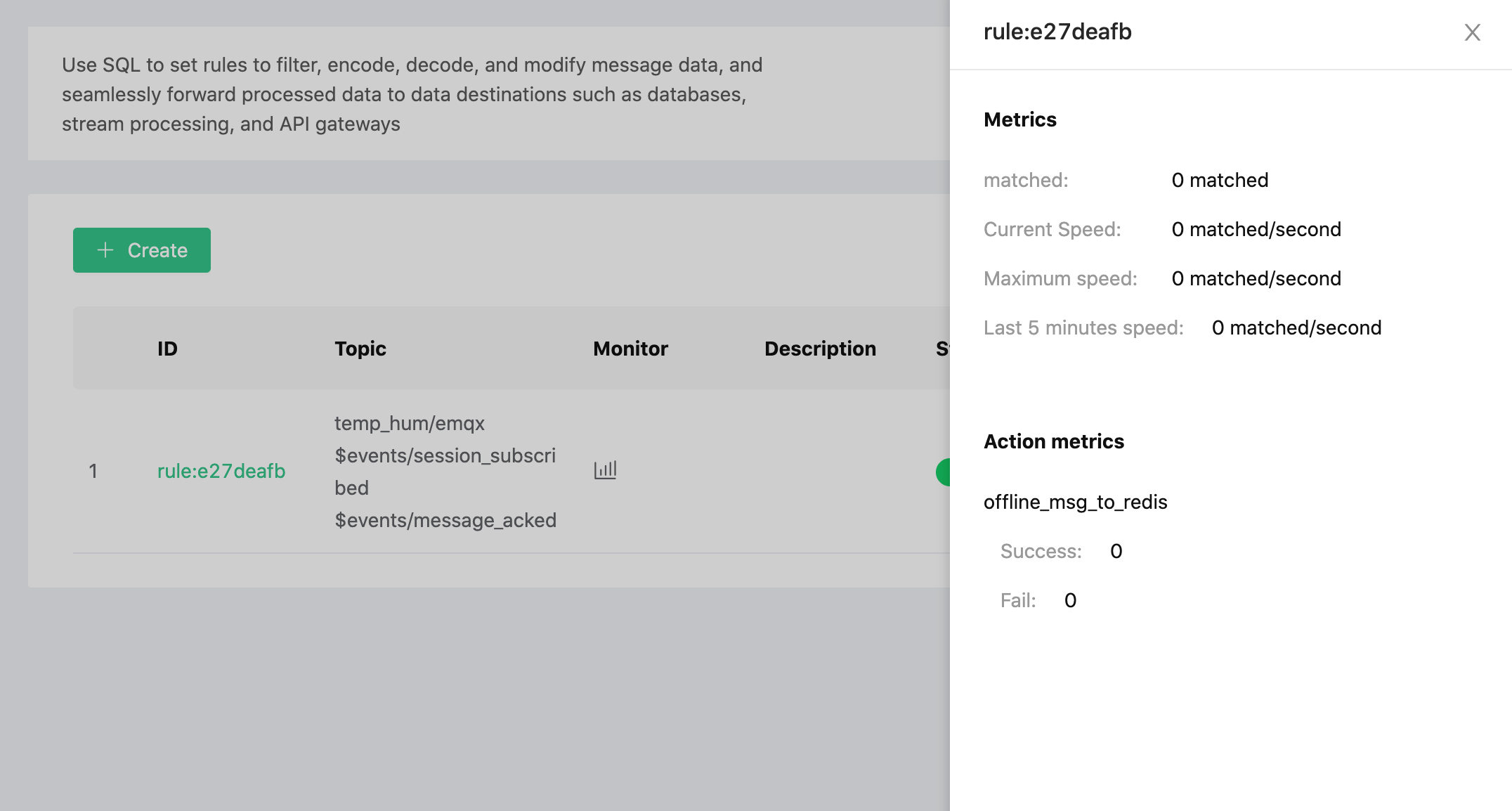This screenshot has width=1512, height=811.
Task: Click the Fail count under action metrics
Action: 1070,600
